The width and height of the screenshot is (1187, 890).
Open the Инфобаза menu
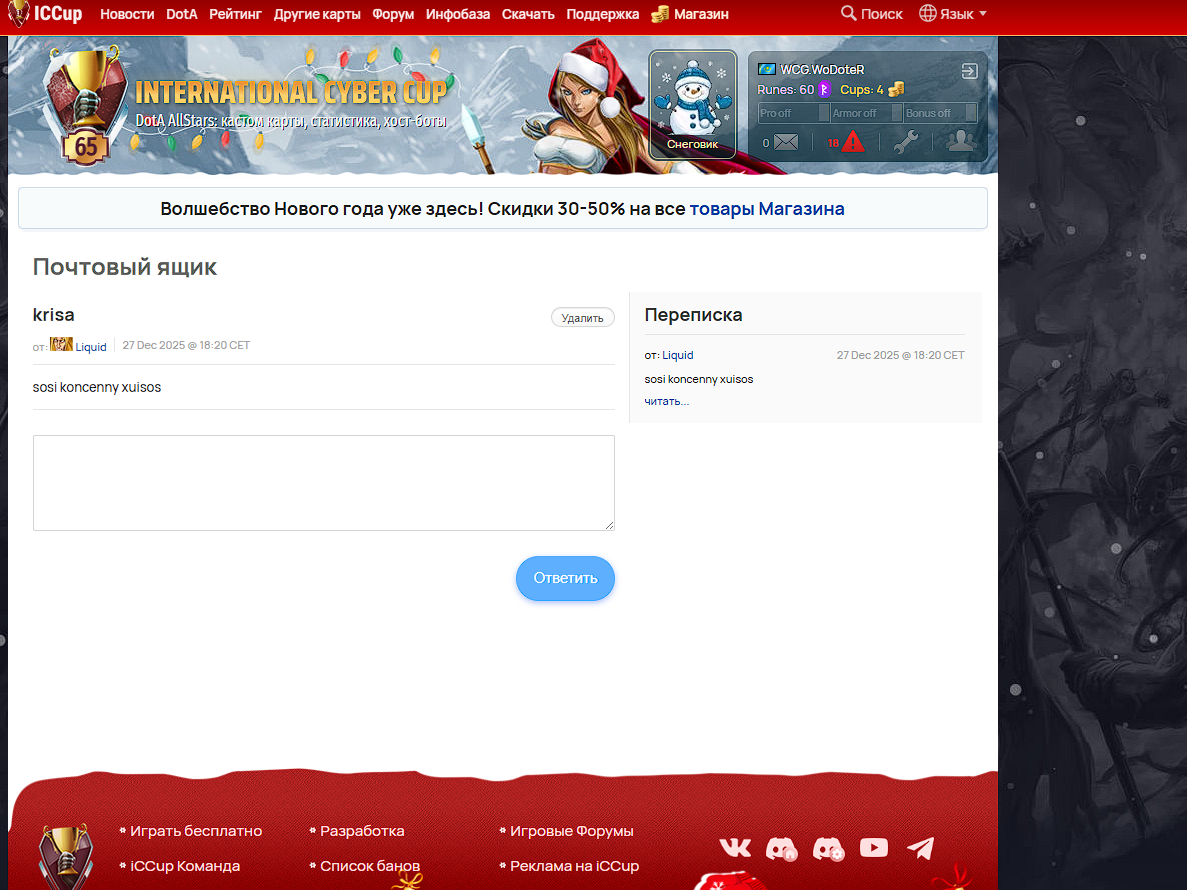click(458, 14)
